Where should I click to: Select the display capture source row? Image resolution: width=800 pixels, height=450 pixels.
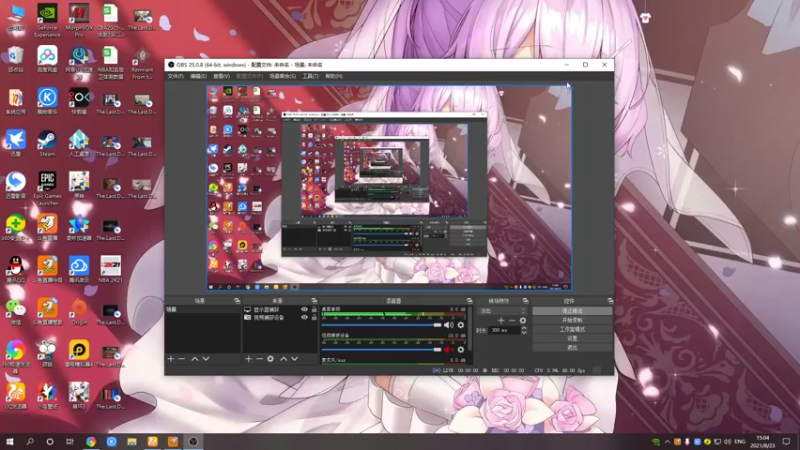point(280,310)
